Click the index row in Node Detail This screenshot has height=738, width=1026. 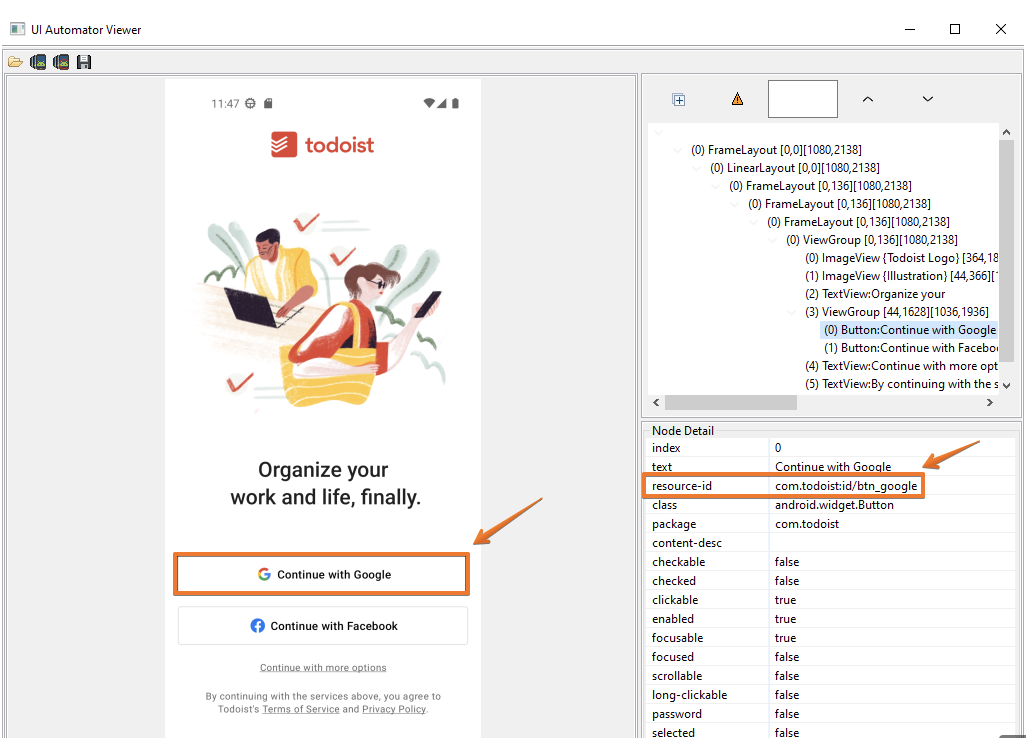(831, 448)
